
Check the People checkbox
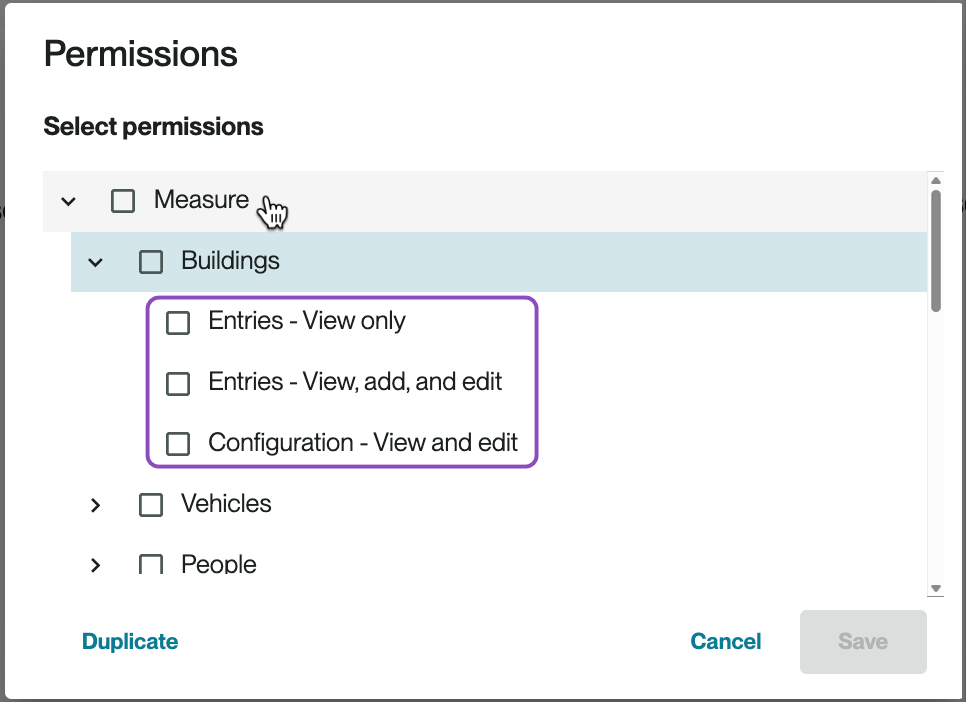[151, 565]
